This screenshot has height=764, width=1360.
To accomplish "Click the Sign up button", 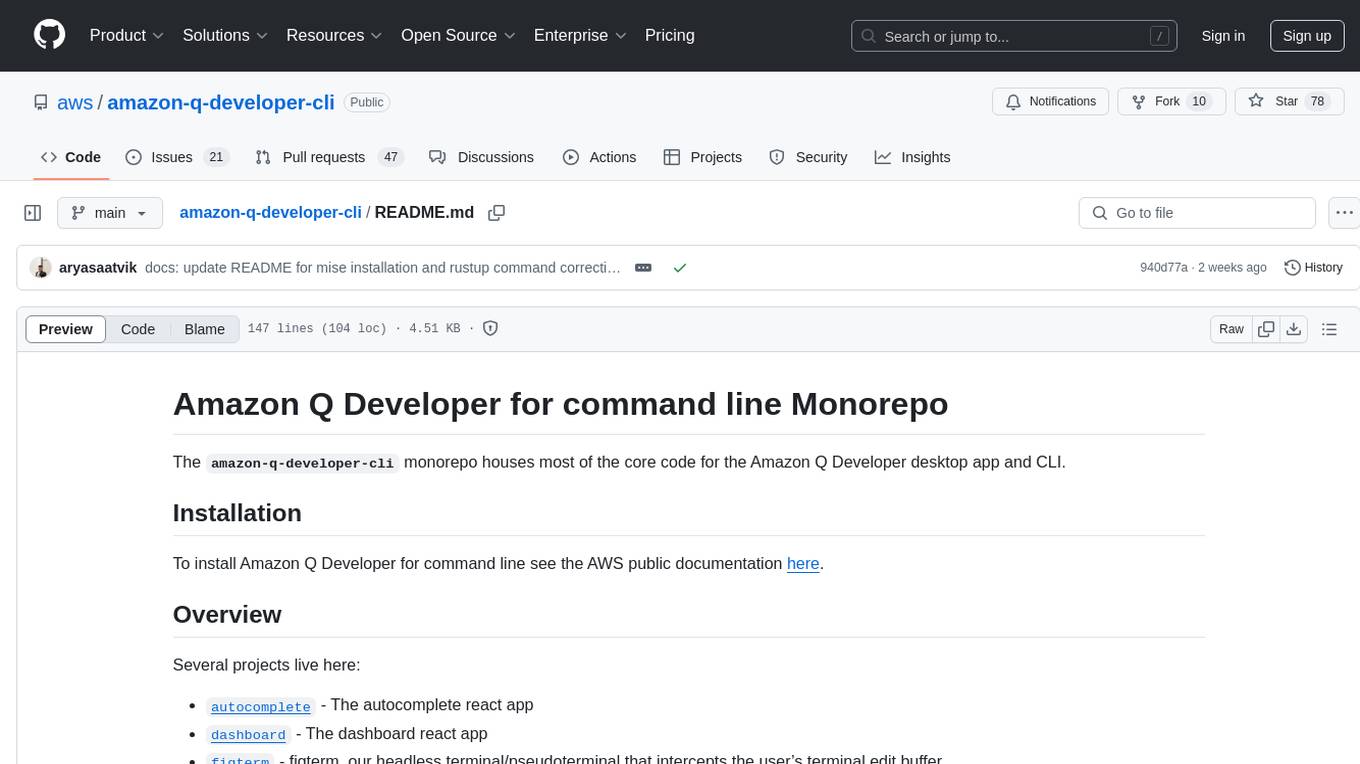I will [x=1307, y=36].
